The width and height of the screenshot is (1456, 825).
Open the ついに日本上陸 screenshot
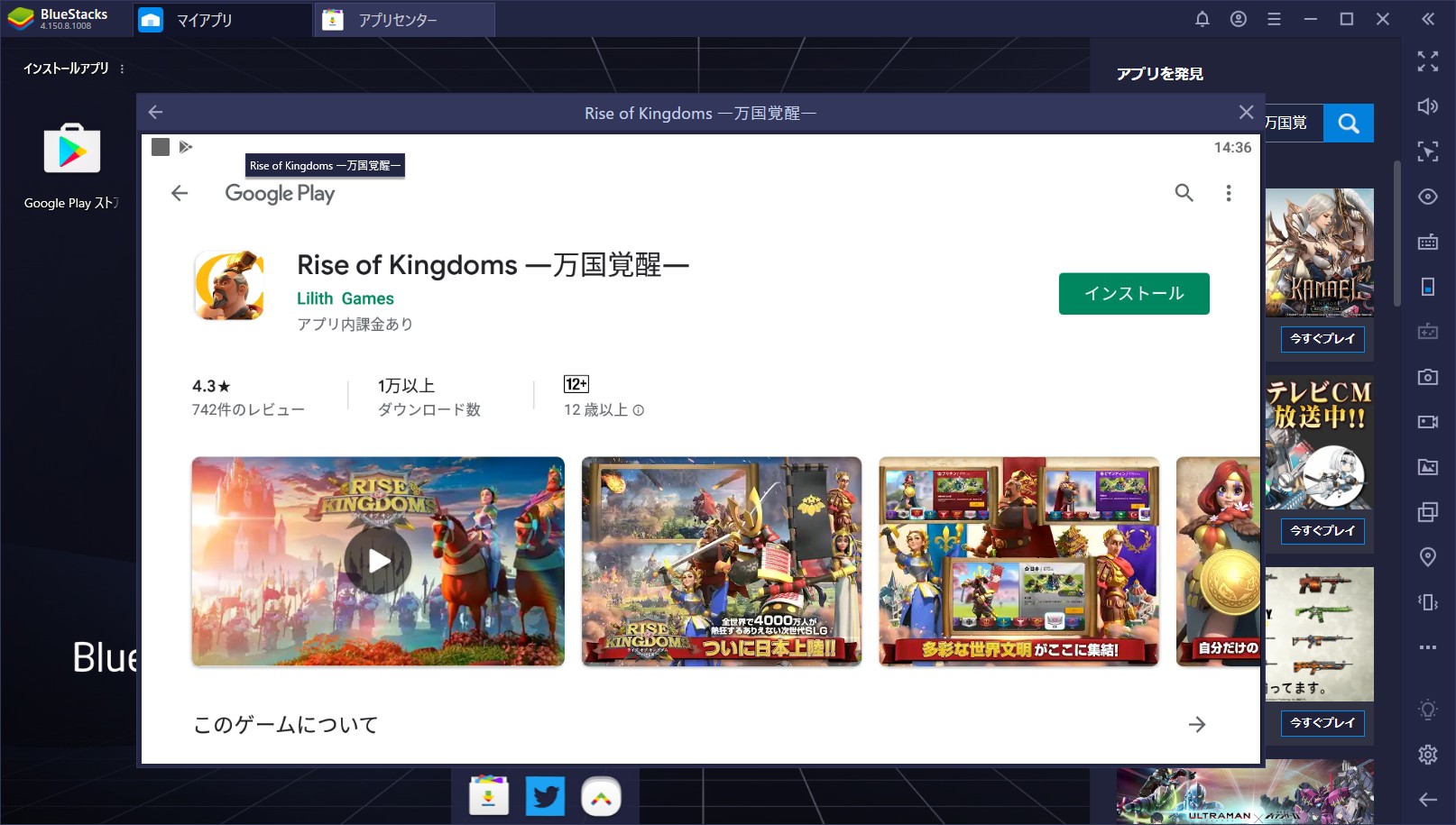(x=722, y=561)
